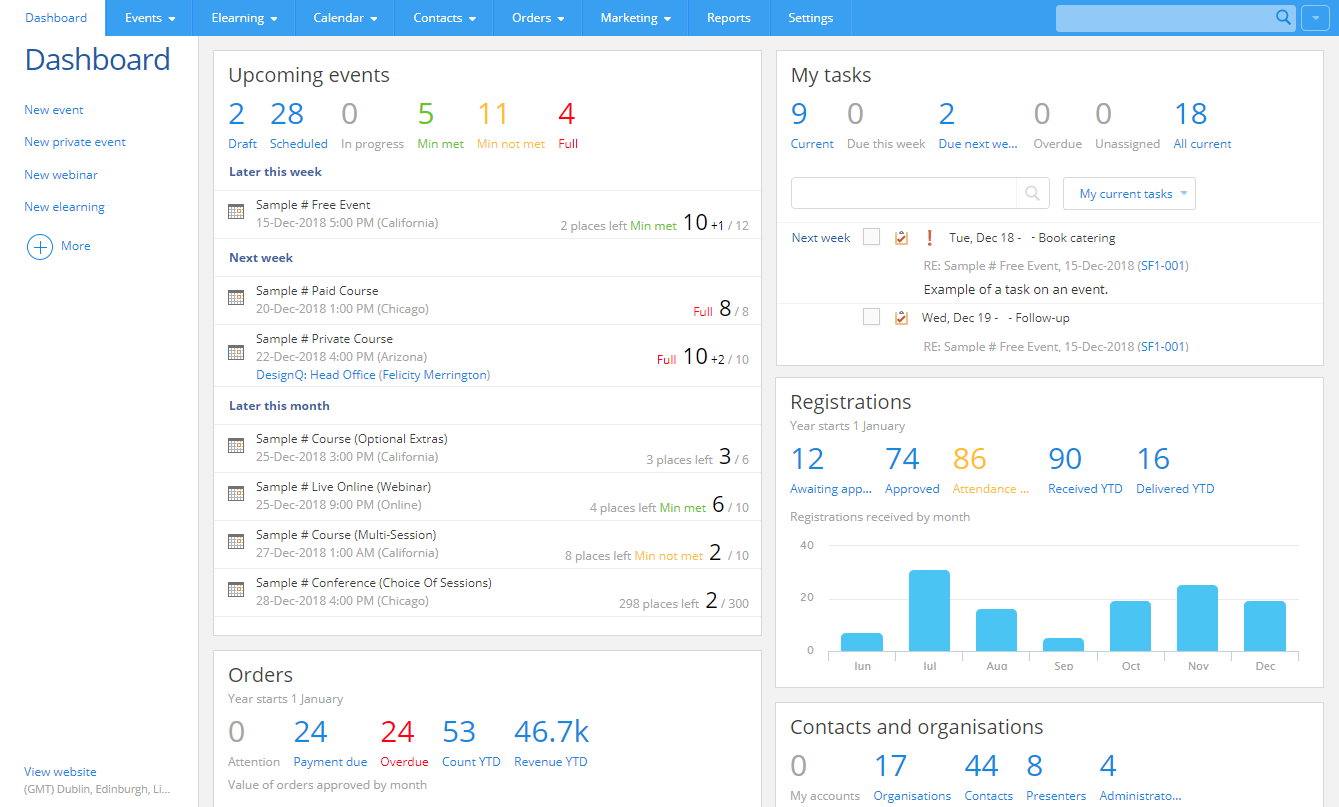Click the Due next week count 2
Image resolution: width=1339 pixels, height=807 pixels.
pos(947,114)
